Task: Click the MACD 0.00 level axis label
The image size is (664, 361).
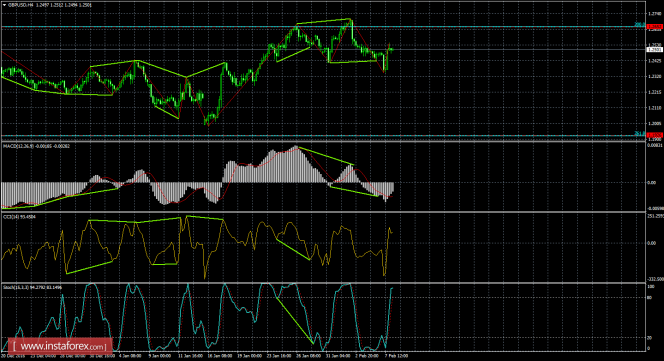Action: pos(652,183)
